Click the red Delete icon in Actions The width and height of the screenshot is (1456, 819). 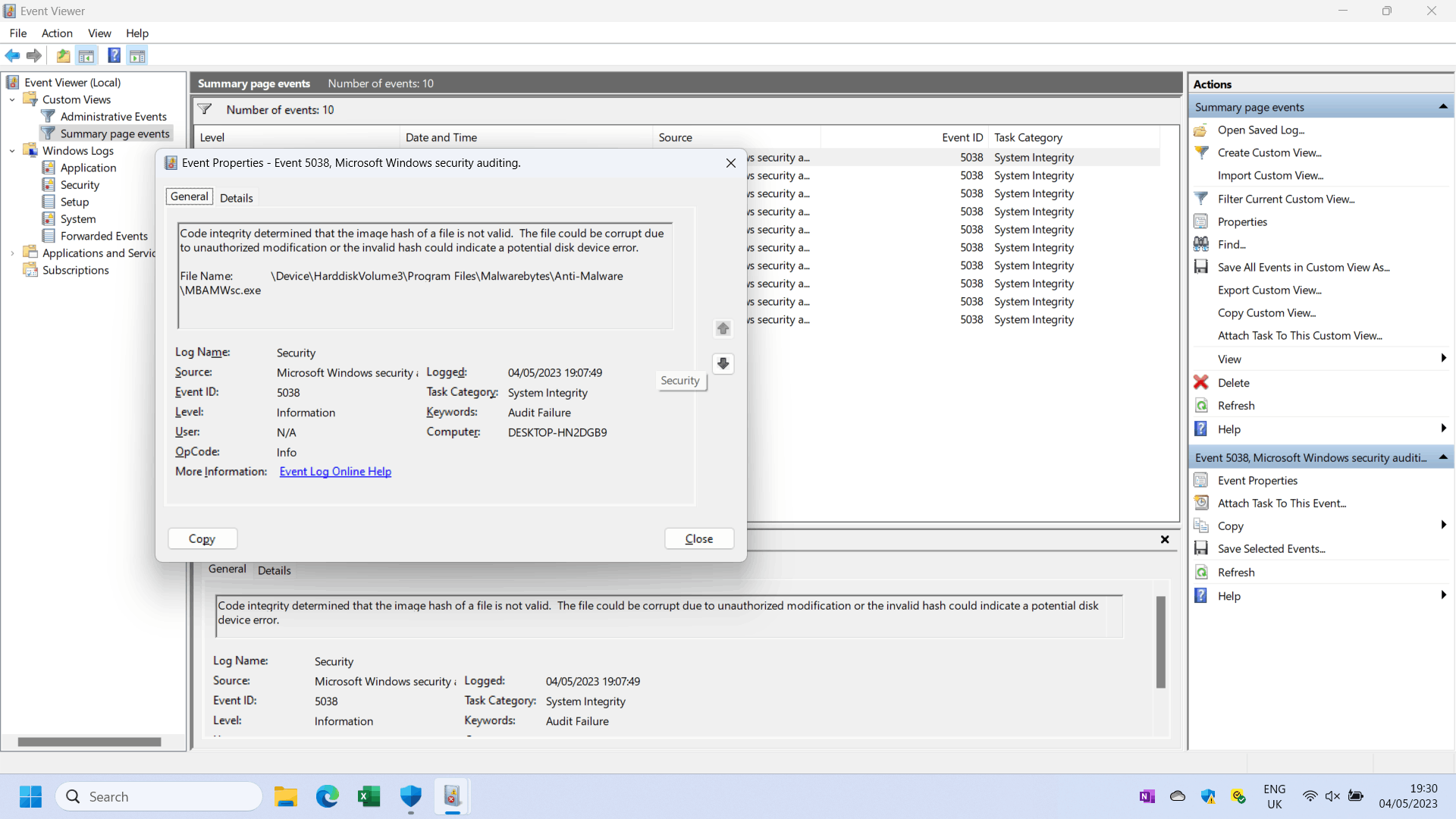pos(1201,383)
